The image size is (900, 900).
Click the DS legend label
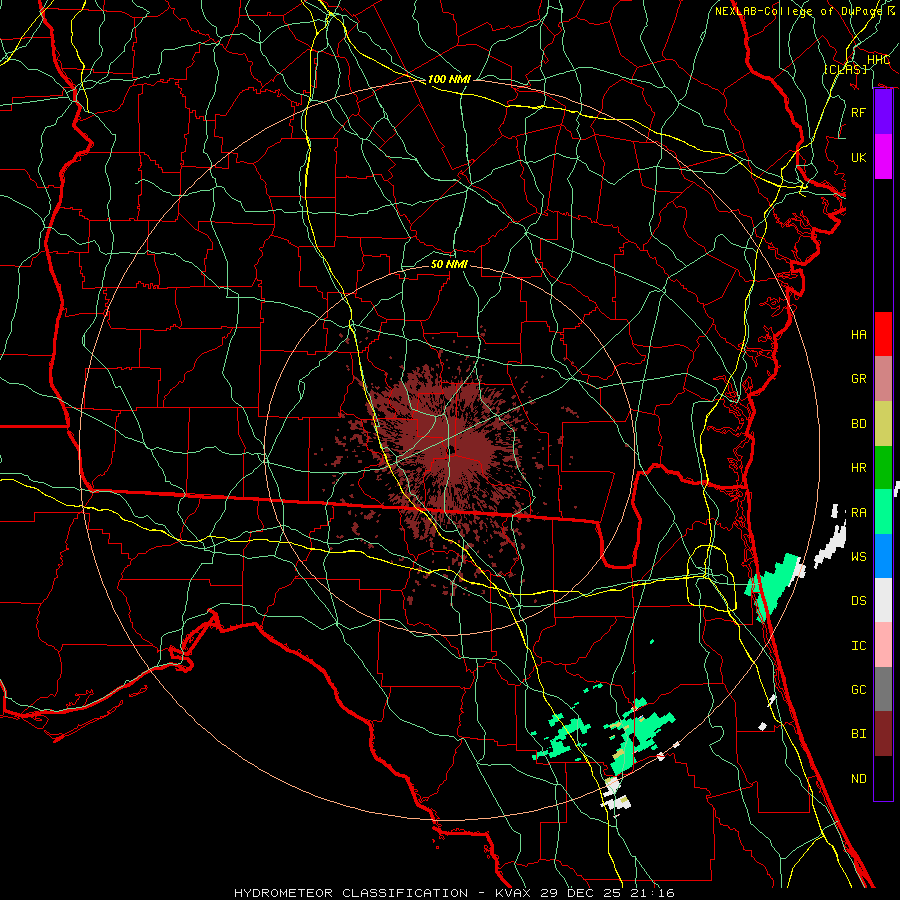point(859,601)
